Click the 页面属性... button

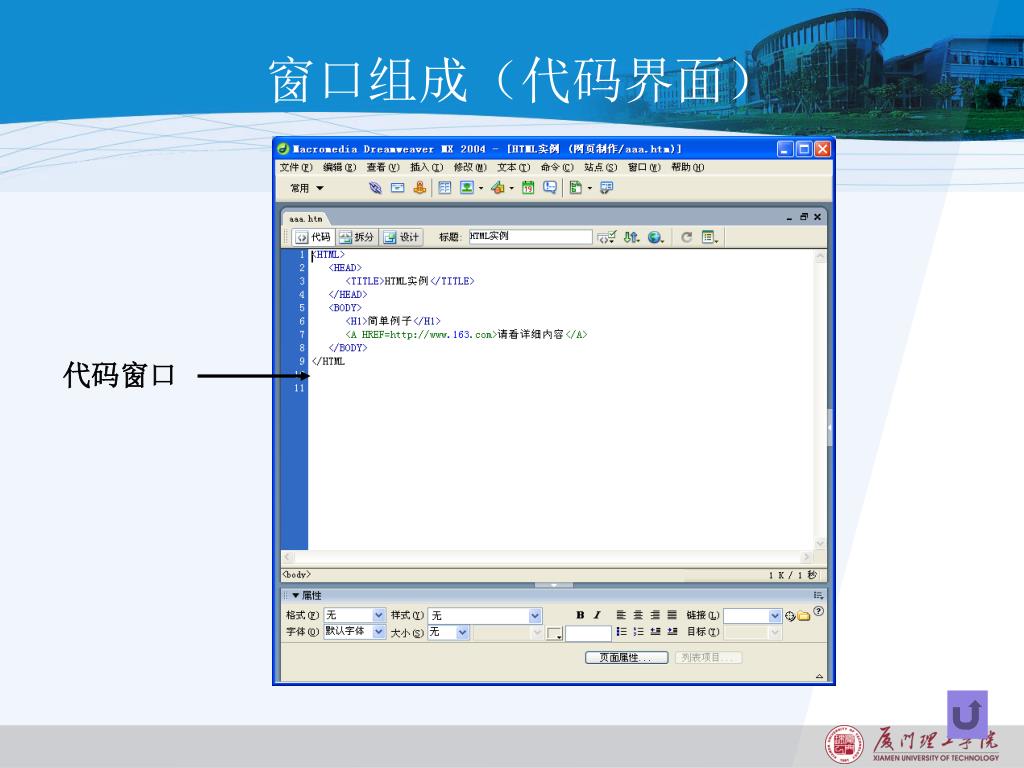click(x=626, y=658)
